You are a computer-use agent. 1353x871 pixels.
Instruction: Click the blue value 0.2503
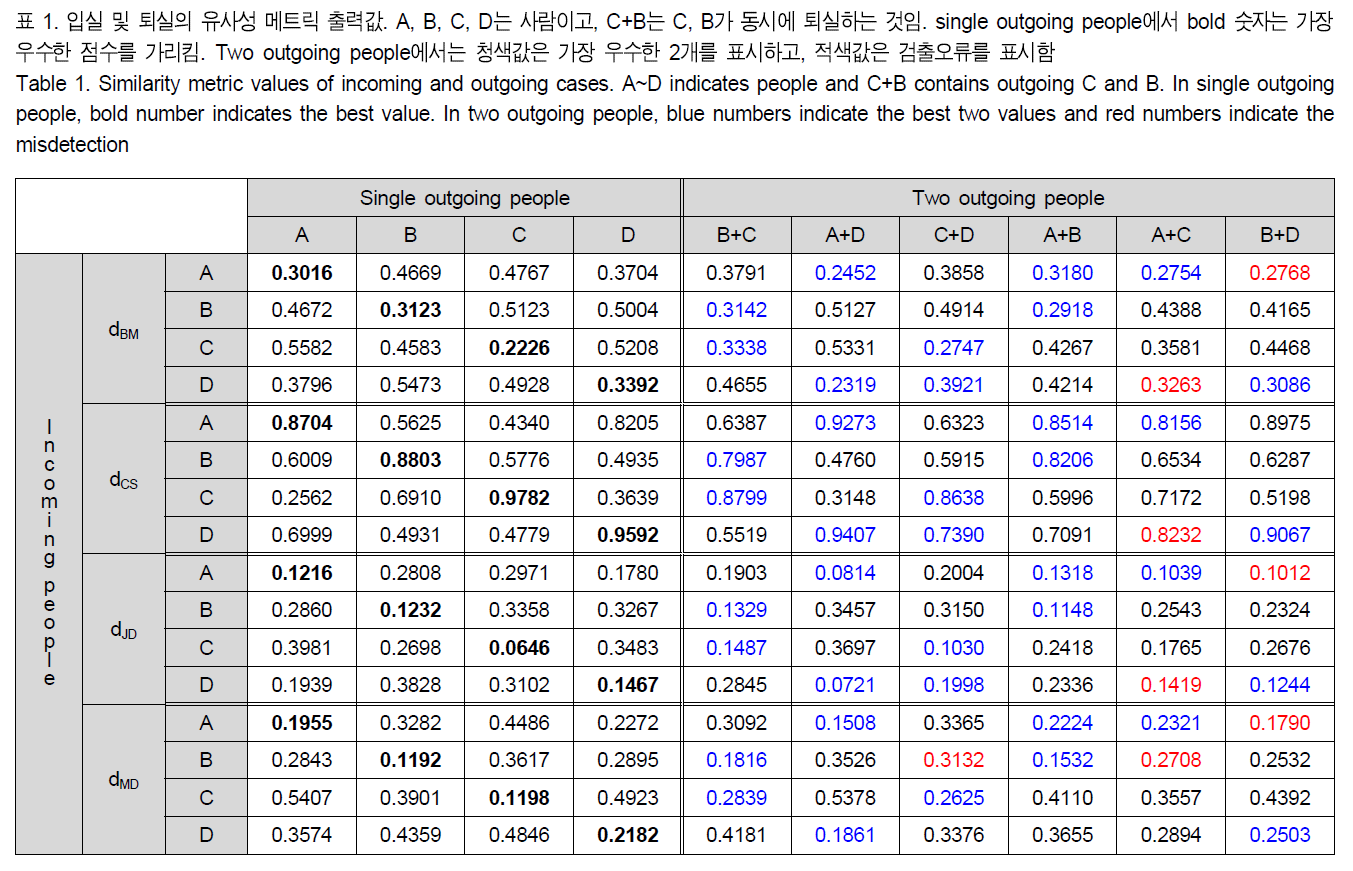pos(1280,835)
